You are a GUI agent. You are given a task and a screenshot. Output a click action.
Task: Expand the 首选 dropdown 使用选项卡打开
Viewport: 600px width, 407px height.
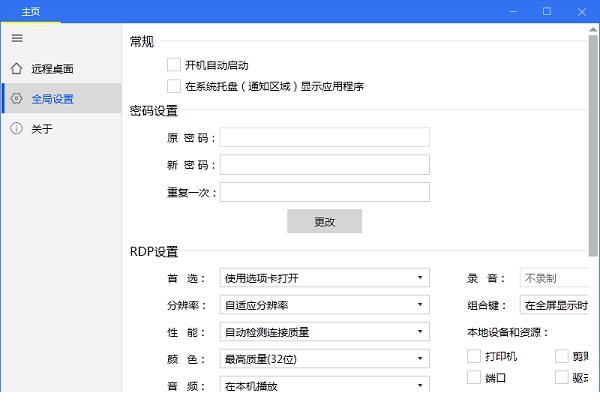point(324,277)
